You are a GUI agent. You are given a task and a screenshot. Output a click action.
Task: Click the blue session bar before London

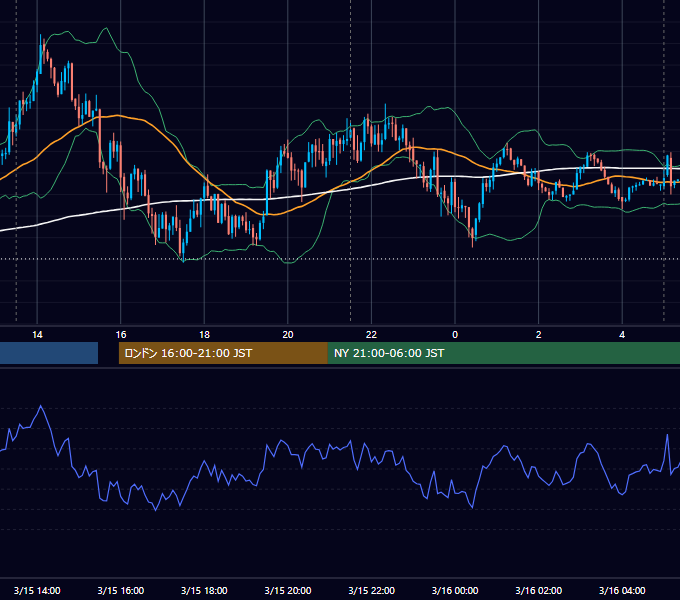(x=49, y=353)
